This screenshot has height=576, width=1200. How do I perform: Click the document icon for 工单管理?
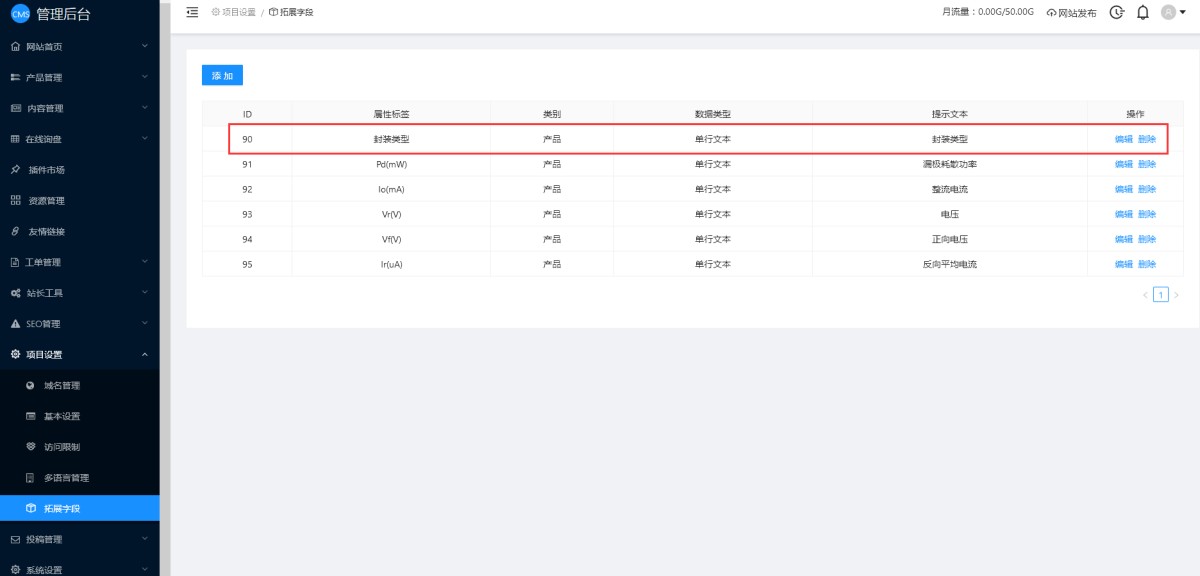tap(15, 263)
